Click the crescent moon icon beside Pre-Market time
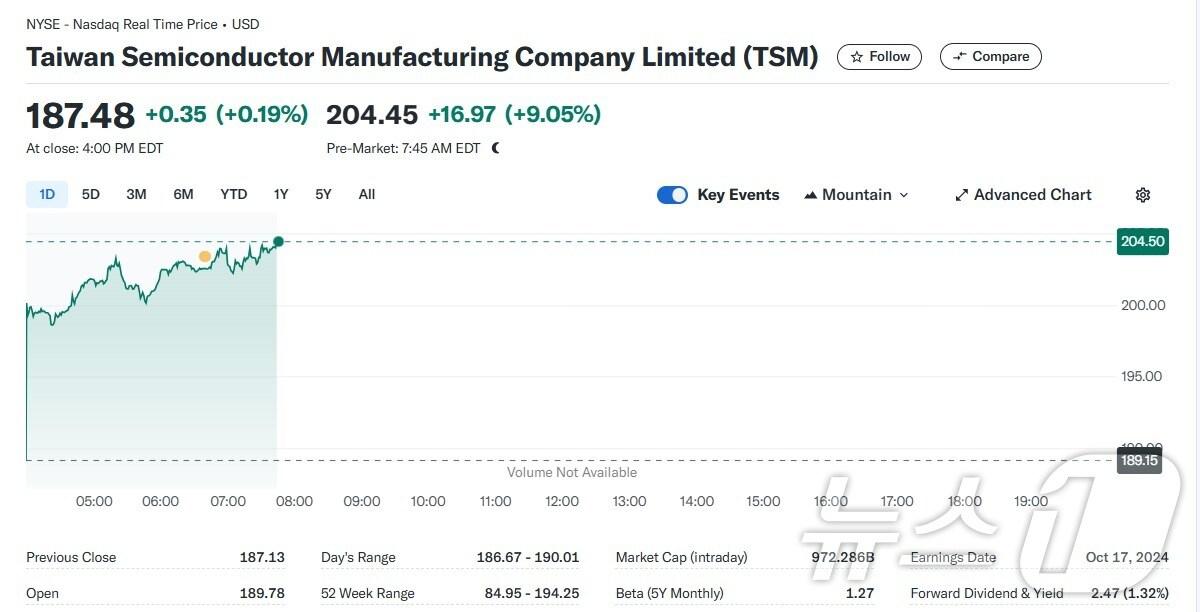Viewport: 1200px width, 612px height. (495, 147)
